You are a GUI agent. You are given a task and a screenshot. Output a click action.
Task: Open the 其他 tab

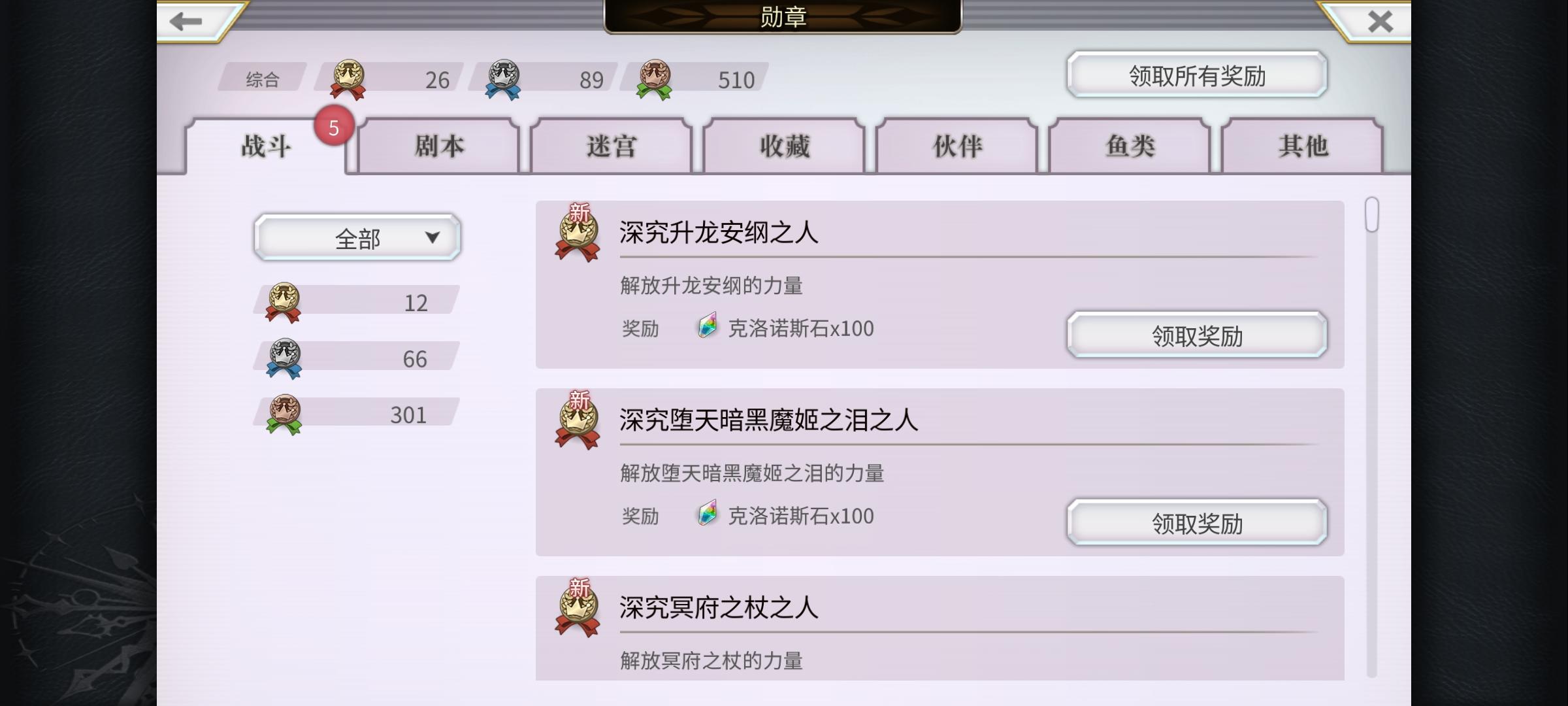1303,146
